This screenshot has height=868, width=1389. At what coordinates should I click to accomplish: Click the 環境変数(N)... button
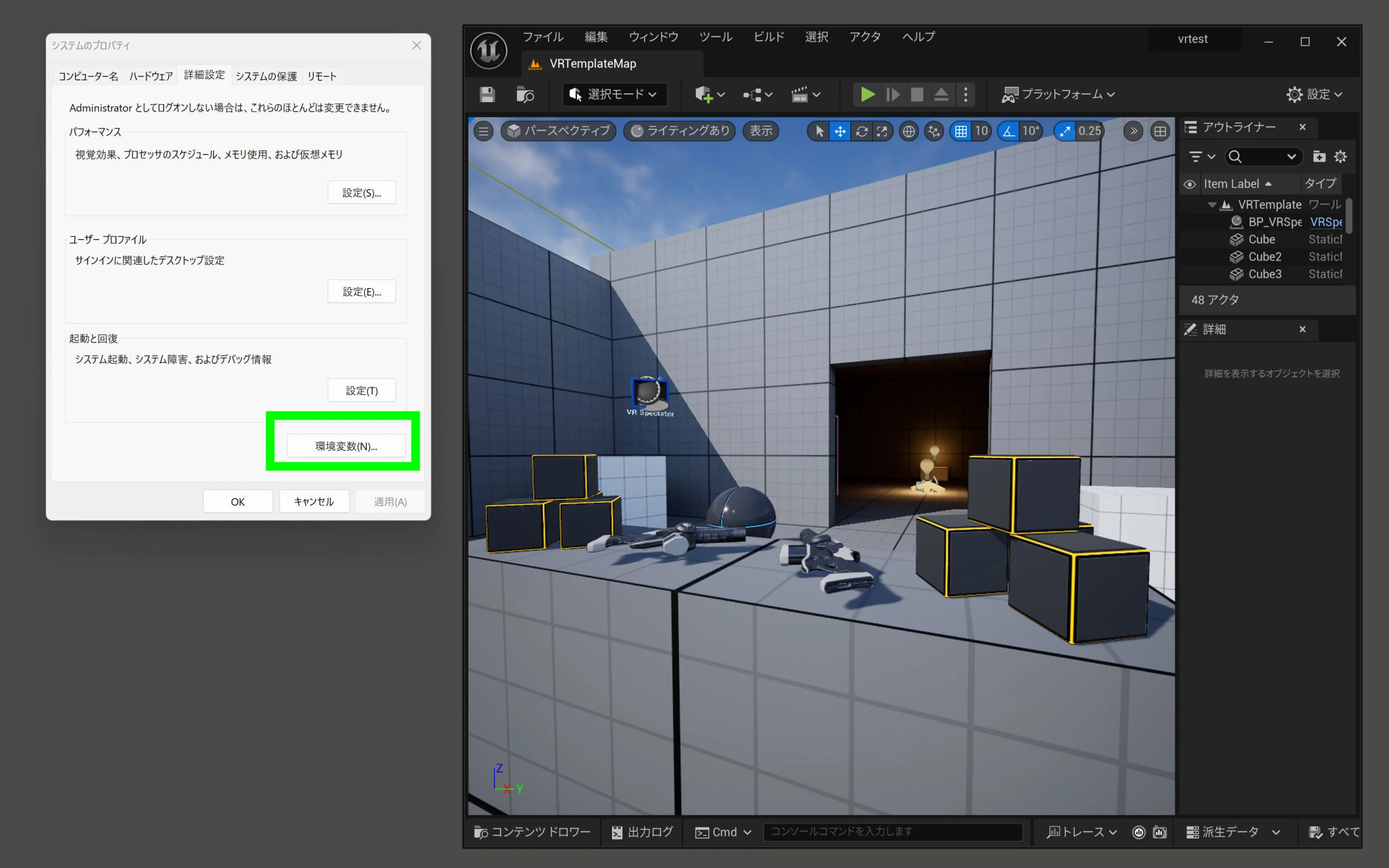pos(346,446)
